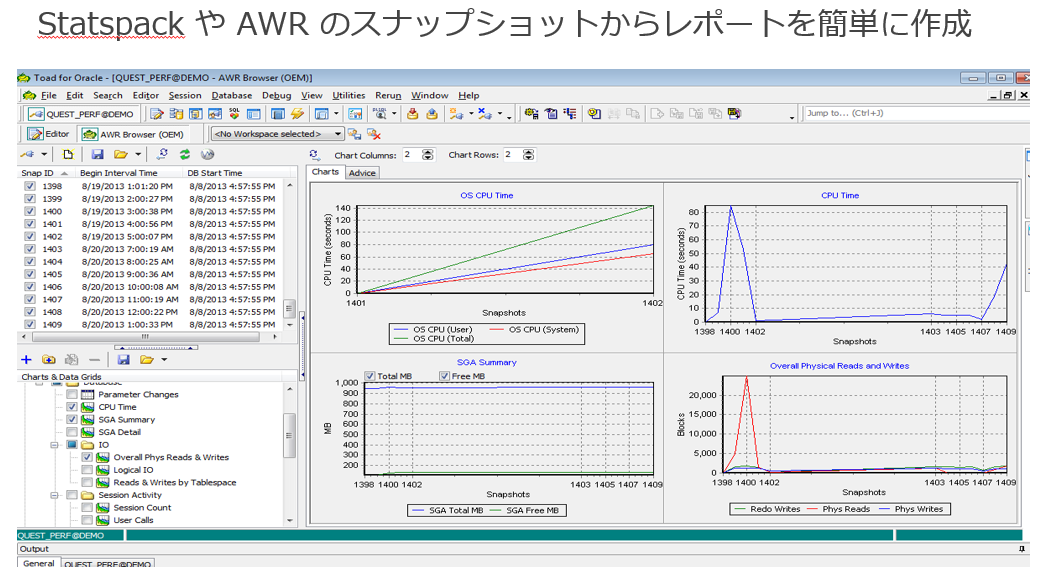Click the blue plus add icon
This screenshot has width=1046, height=582.
click(x=26, y=360)
